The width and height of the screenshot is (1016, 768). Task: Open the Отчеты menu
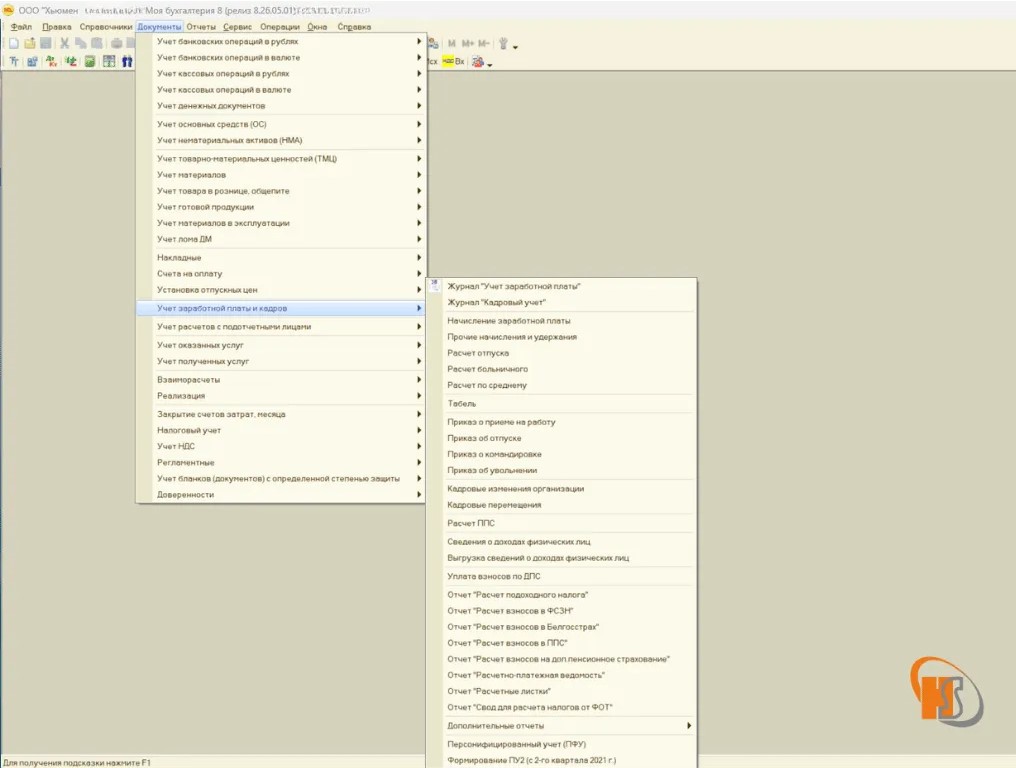(x=201, y=27)
